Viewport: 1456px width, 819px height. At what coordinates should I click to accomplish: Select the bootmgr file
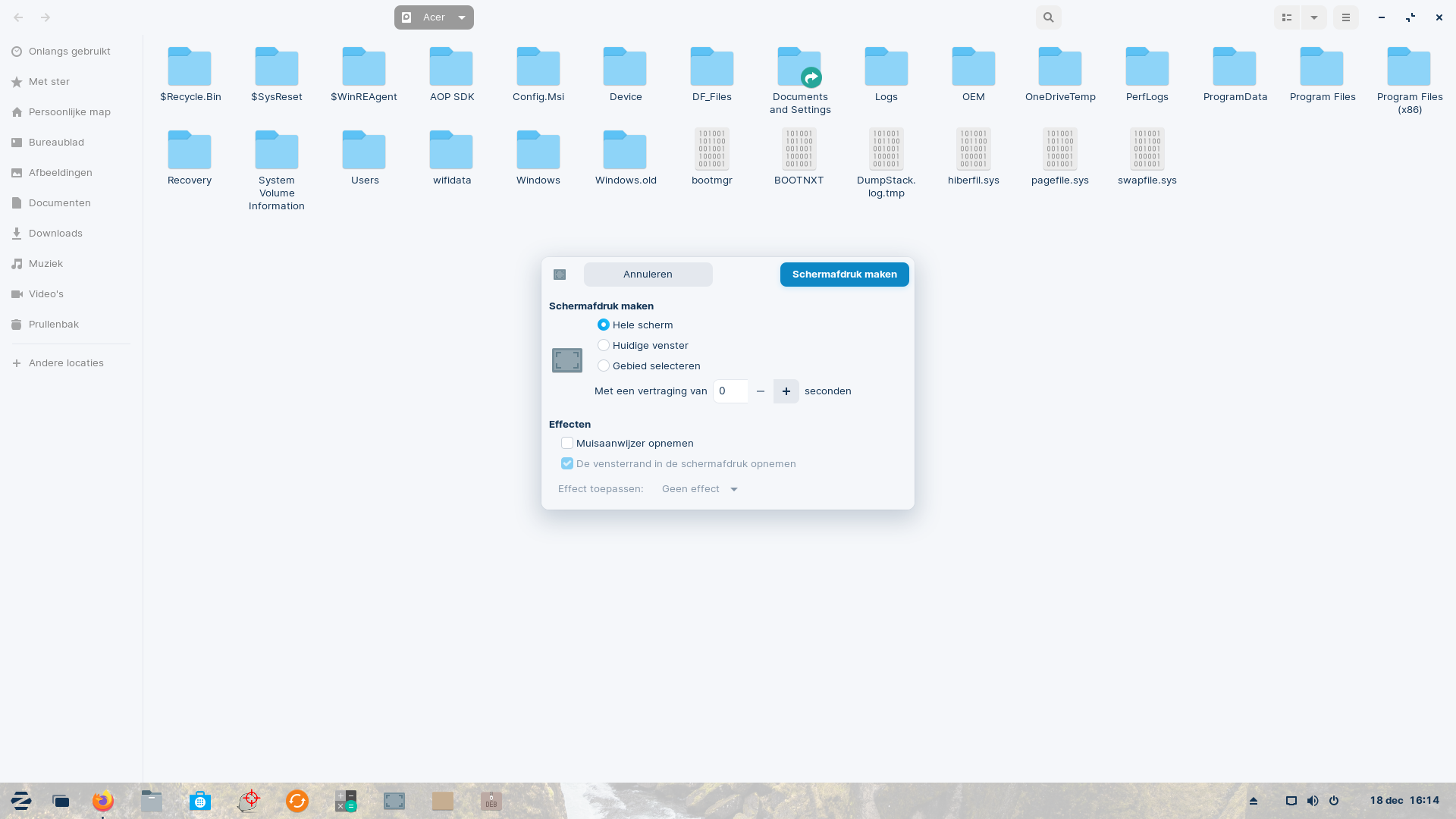pos(712,158)
